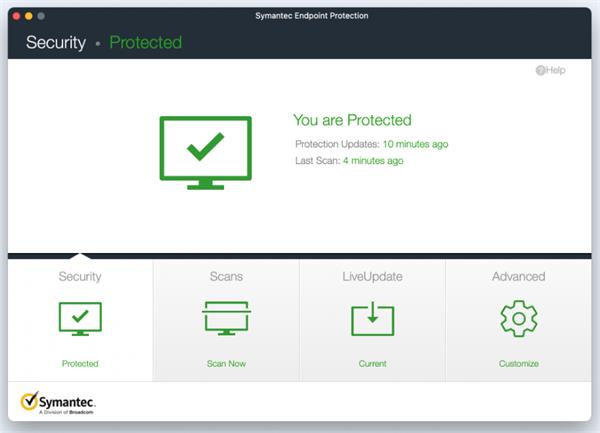Switch to the Security tab label
The height and width of the screenshot is (433, 600).
click(x=80, y=277)
